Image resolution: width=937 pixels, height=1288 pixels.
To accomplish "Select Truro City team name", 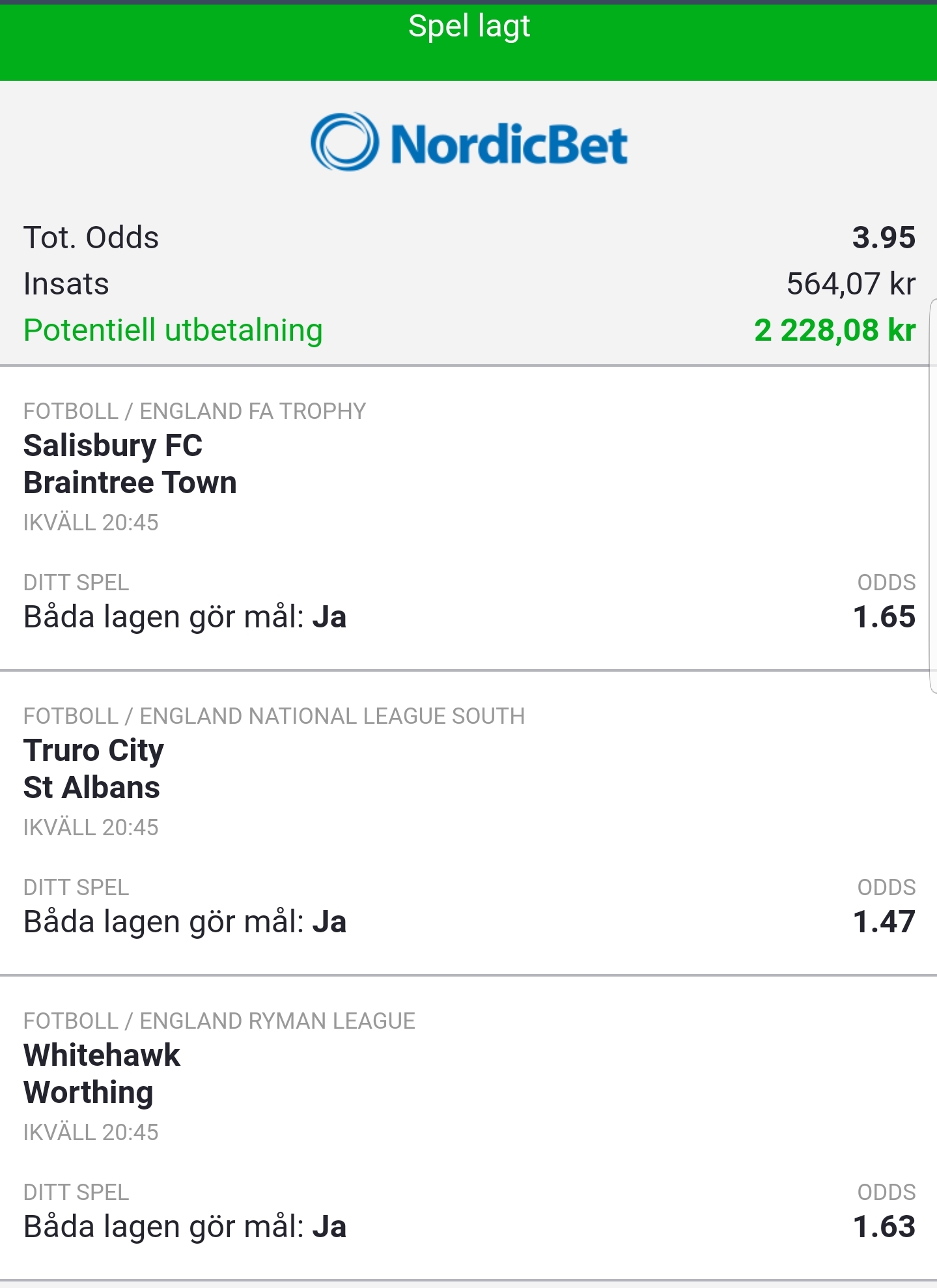I will pos(94,751).
